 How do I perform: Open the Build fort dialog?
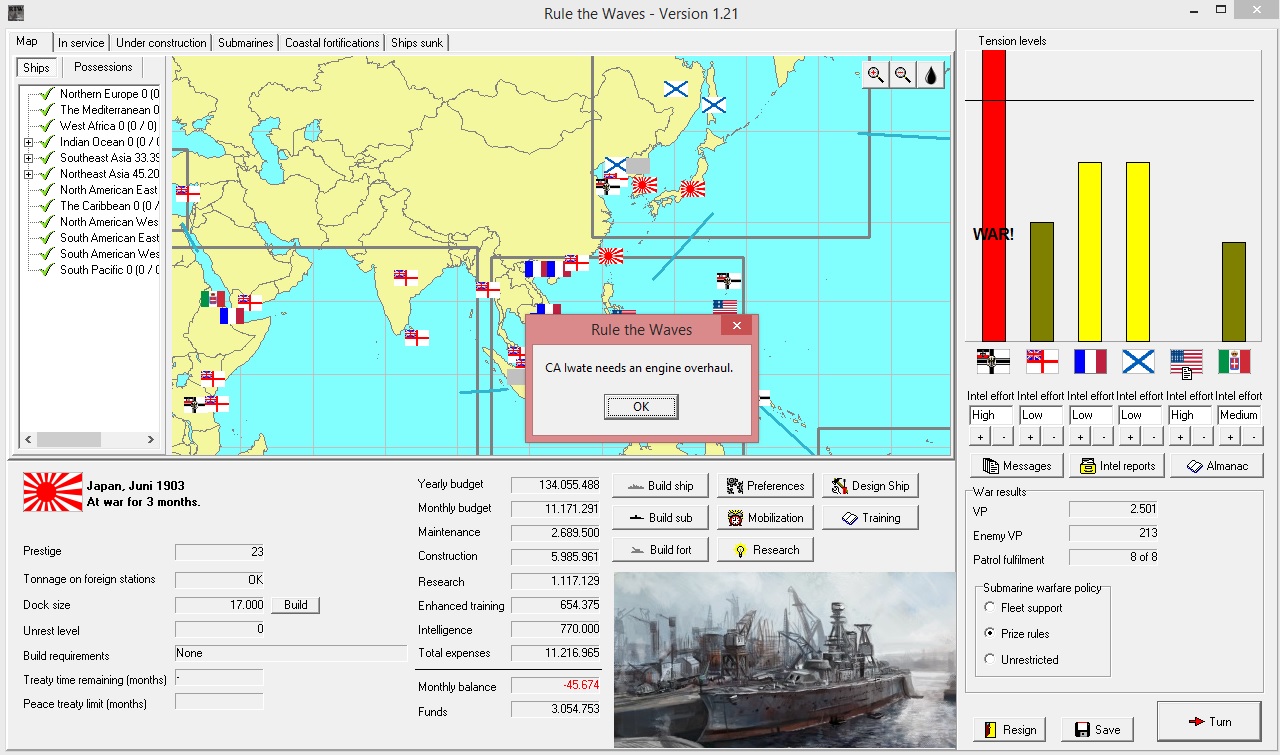(660, 550)
